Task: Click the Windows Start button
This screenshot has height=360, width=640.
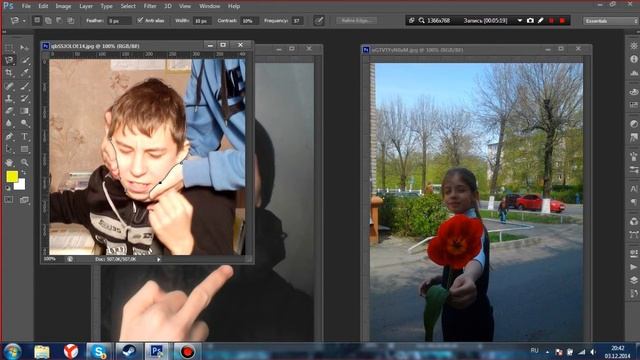Action: pos(12,351)
